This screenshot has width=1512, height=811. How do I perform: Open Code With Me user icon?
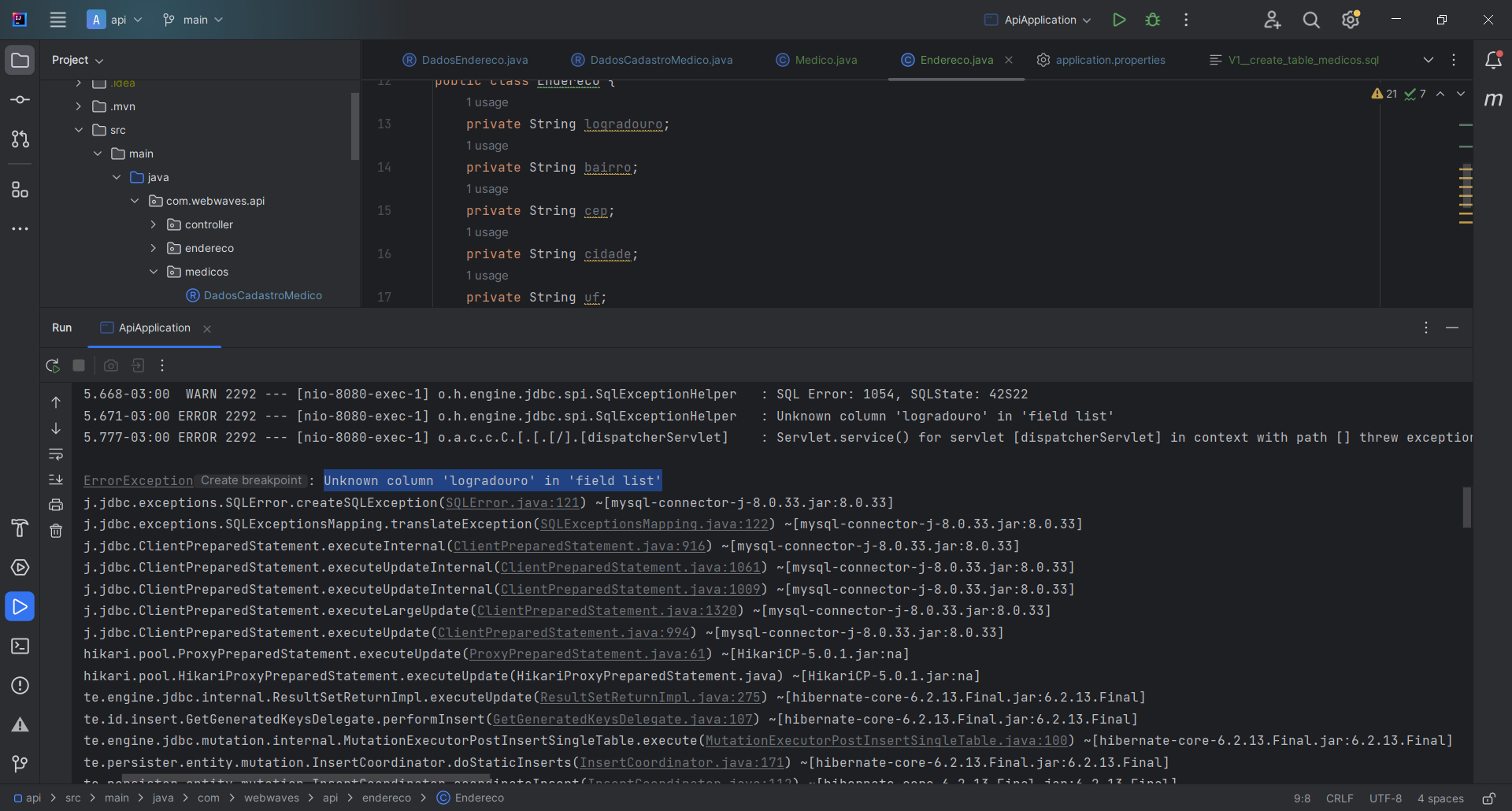pyautogui.click(x=1273, y=20)
